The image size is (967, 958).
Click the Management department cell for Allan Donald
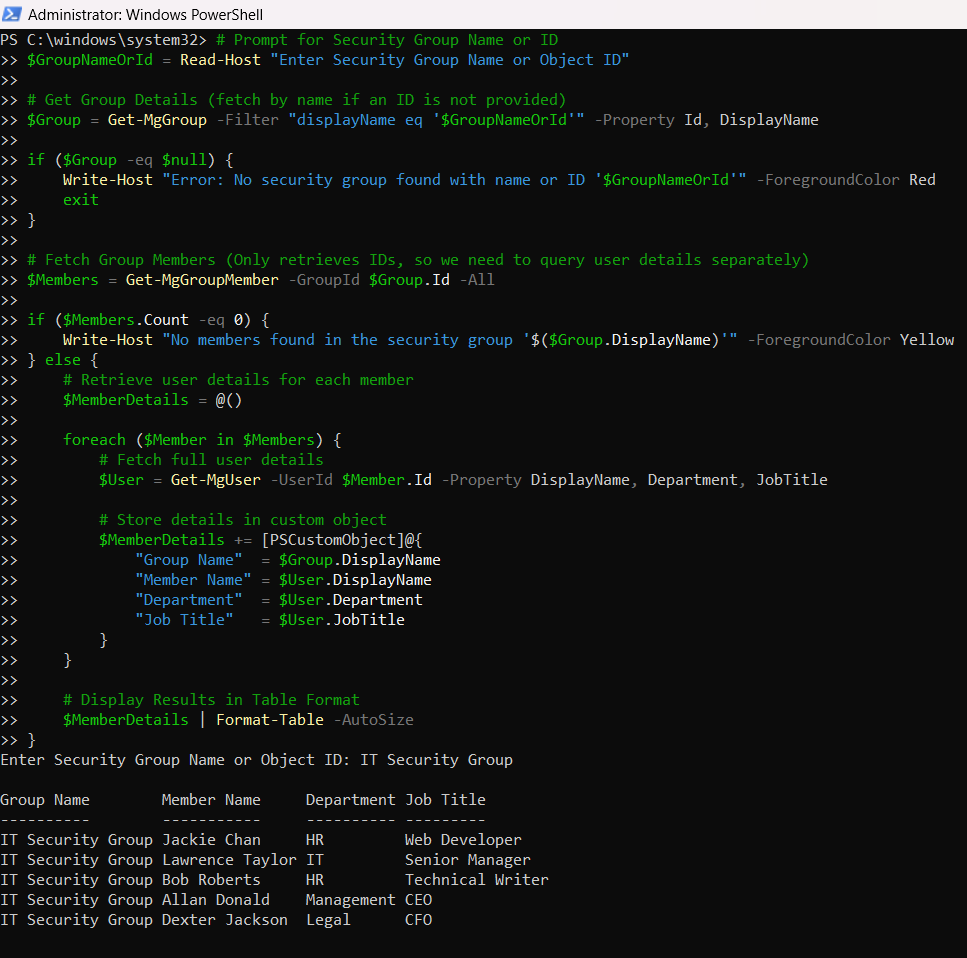pos(350,900)
